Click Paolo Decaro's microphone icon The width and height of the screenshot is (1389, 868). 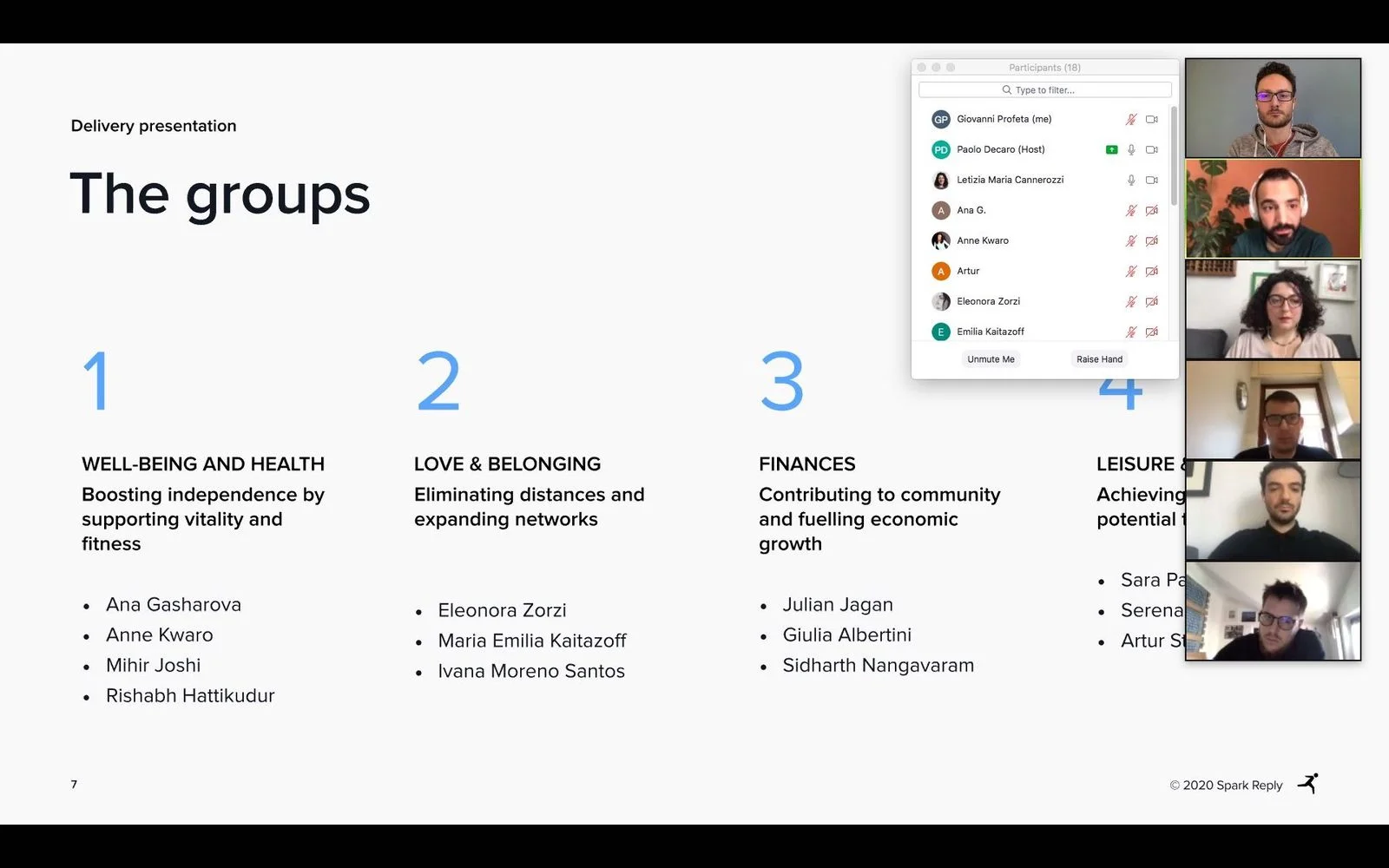pyautogui.click(x=1131, y=150)
